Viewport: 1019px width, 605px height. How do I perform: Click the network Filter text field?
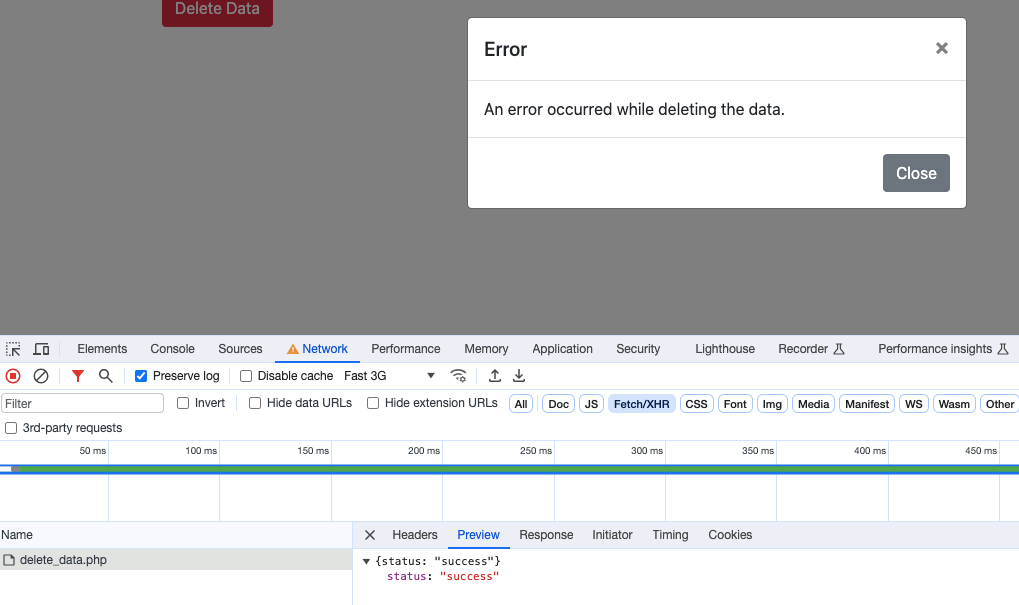coord(83,404)
